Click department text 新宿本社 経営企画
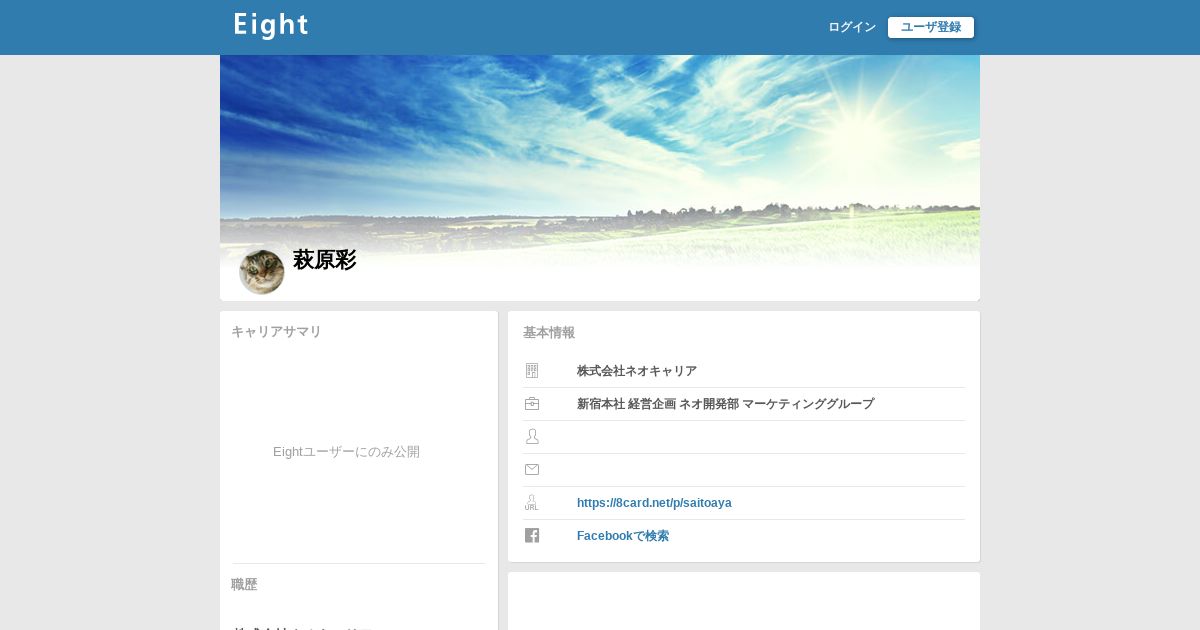 tap(626, 404)
